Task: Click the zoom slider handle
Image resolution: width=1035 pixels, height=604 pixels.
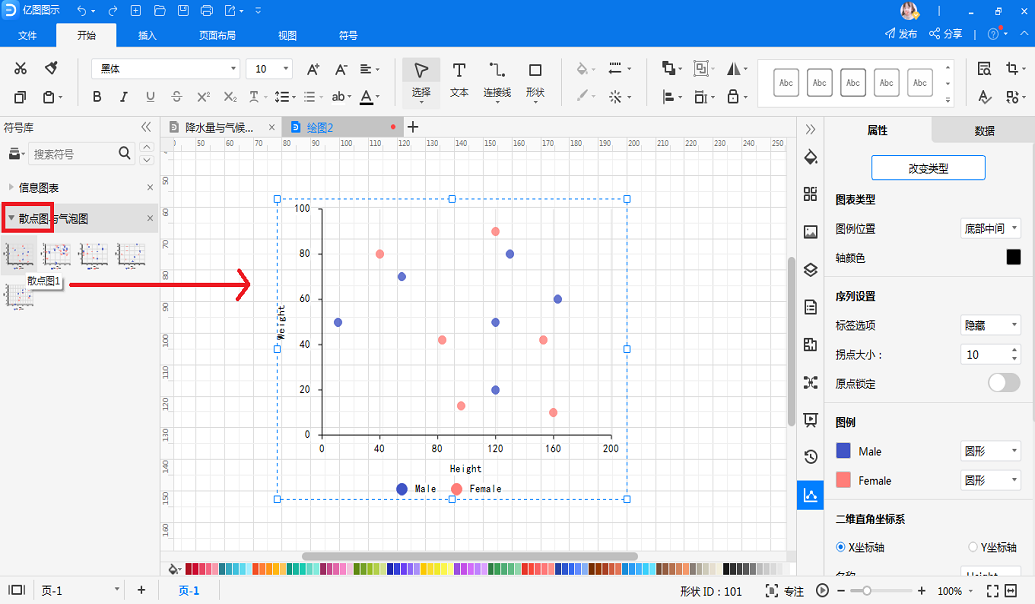Action: 866,591
